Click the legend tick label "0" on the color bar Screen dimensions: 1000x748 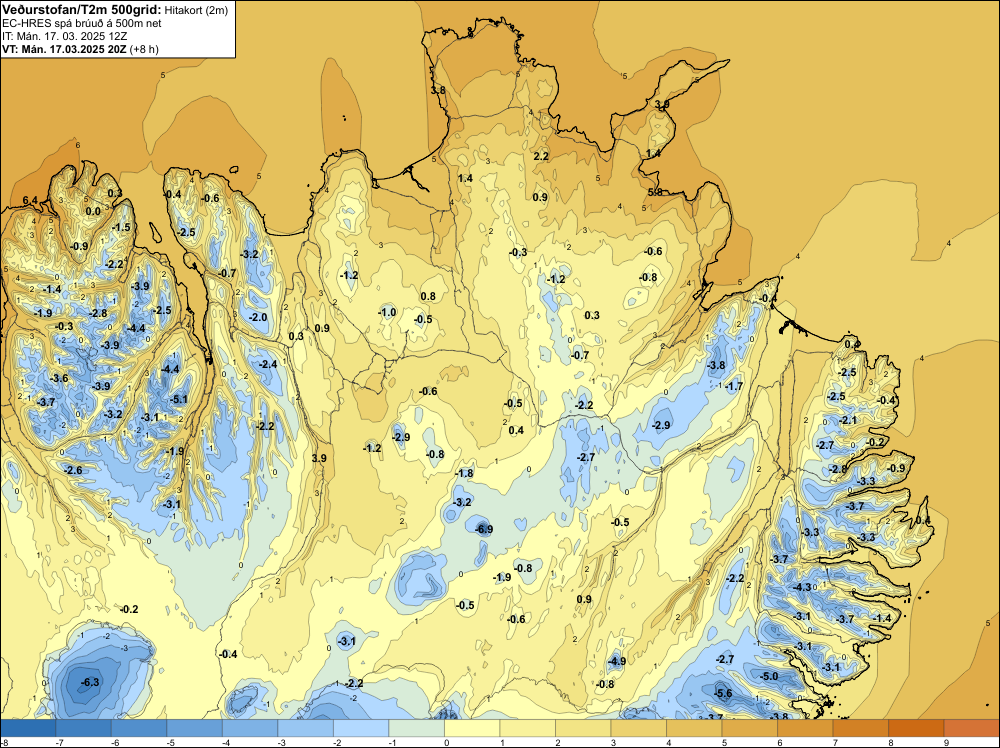coord(446,742)
